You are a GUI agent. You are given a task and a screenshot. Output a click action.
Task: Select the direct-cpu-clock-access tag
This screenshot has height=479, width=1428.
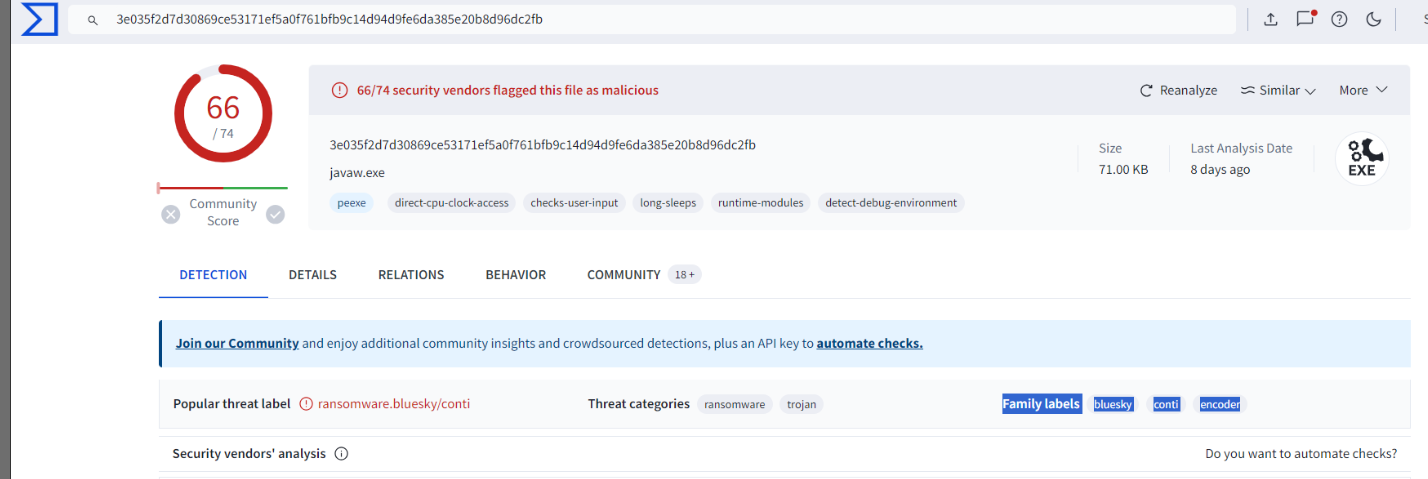(451, 203)
